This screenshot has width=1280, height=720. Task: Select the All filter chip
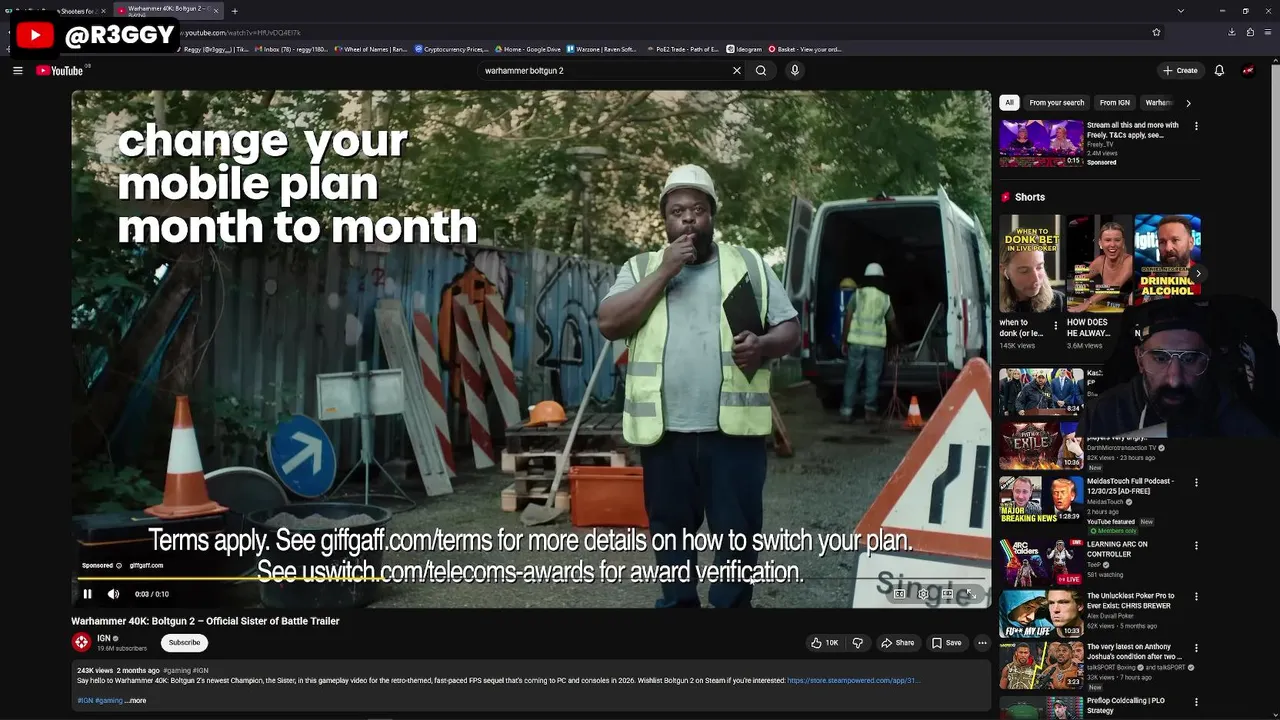[1009, 102]
